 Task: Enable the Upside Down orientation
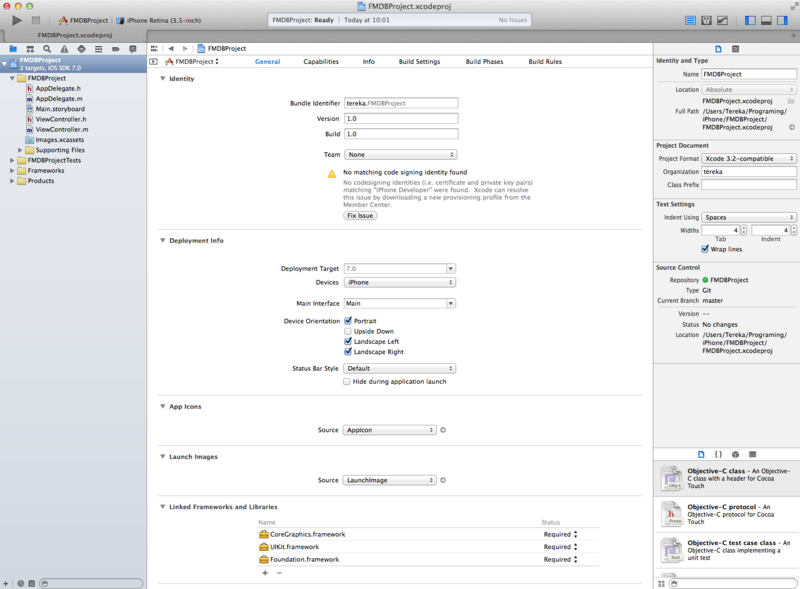(x=348, y=331)
